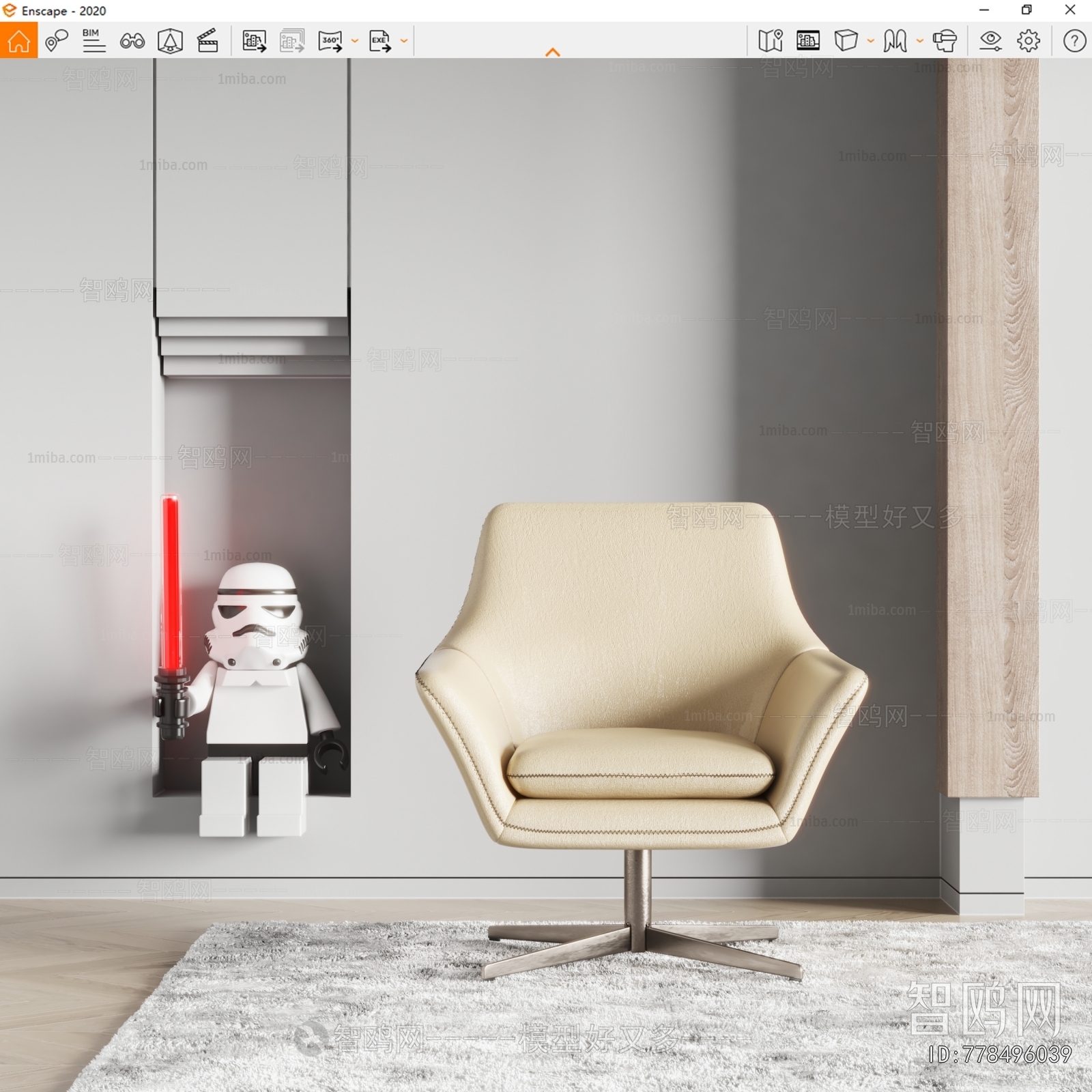This screenshot has width=1092, height=1092.
Task: Close the Enscape window
Action: [1070, 10]
